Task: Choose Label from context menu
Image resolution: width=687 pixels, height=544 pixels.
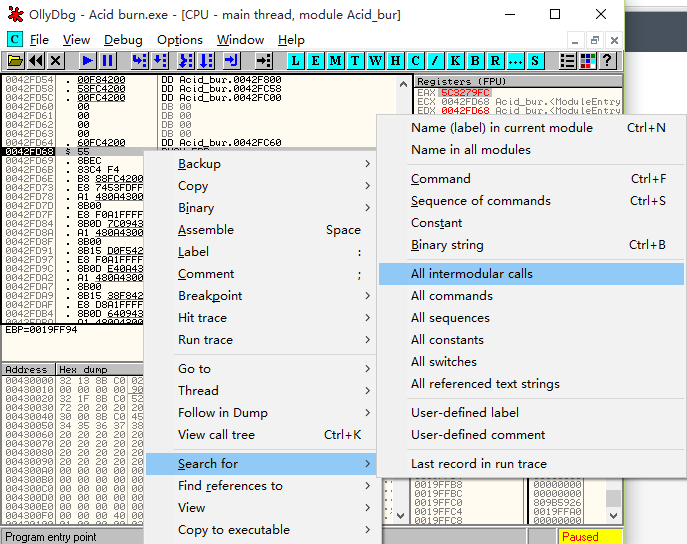Action: 261,251
